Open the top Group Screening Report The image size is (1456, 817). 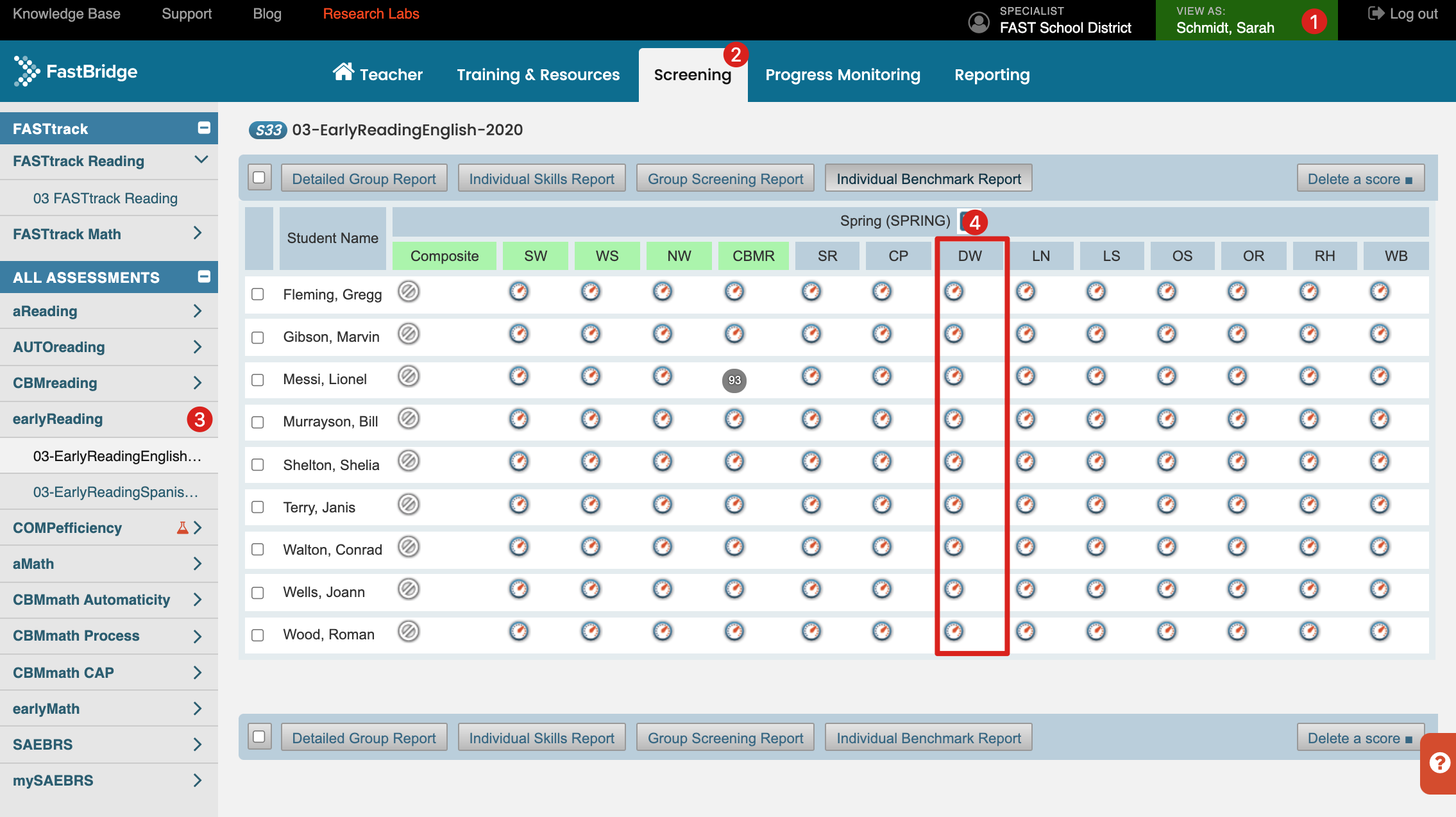[x=725, y=178]
